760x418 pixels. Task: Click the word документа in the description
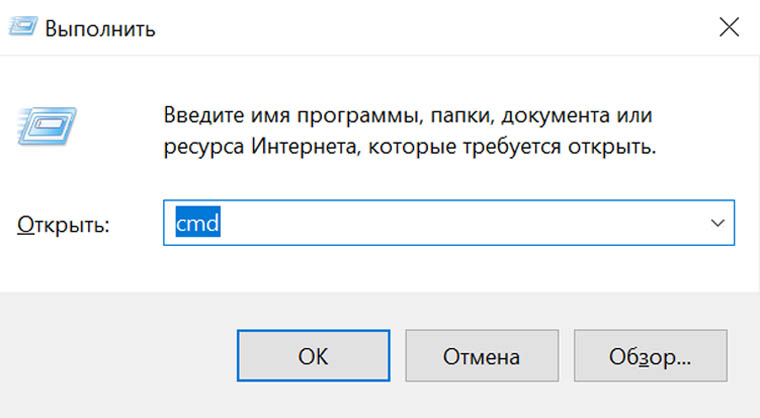tap(555, 116)
